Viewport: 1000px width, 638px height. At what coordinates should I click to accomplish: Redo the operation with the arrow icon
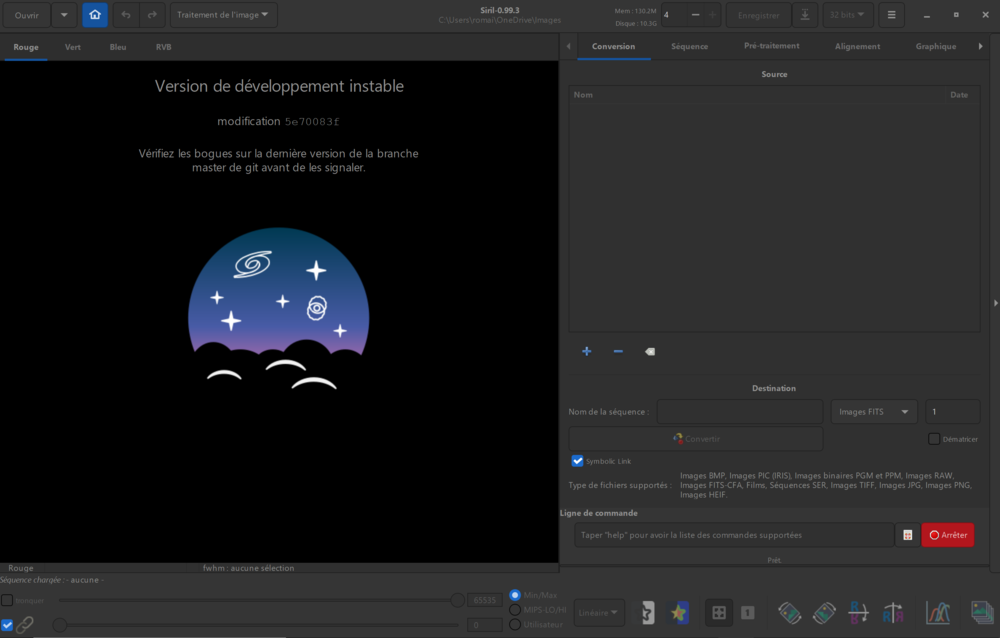[152, 15]
